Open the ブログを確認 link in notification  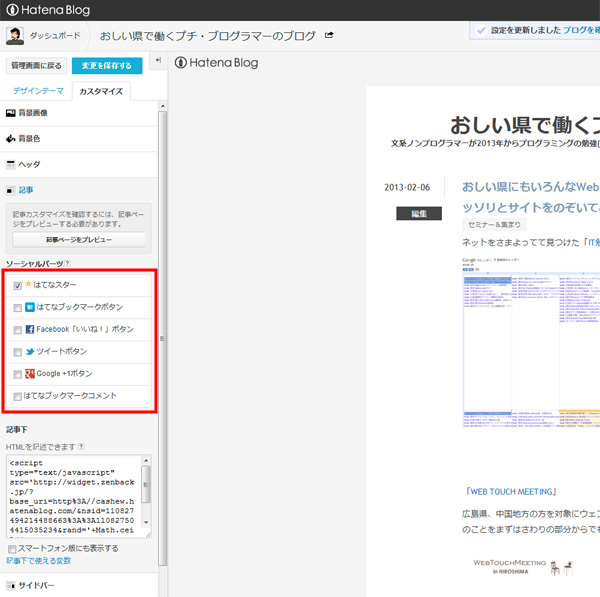point(581,30)
